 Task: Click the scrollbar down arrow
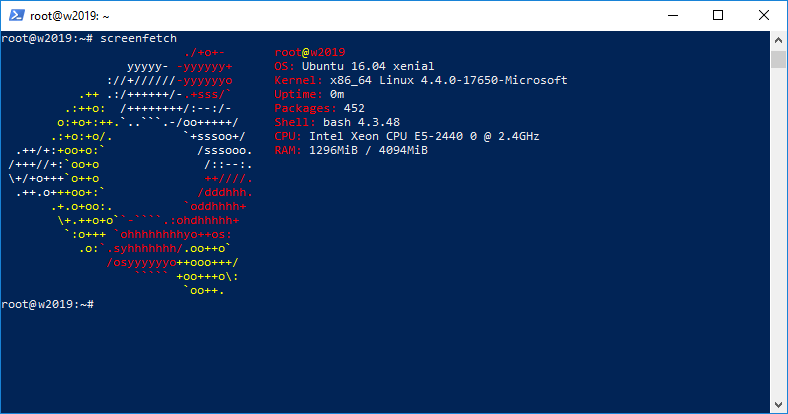point(778,404)
